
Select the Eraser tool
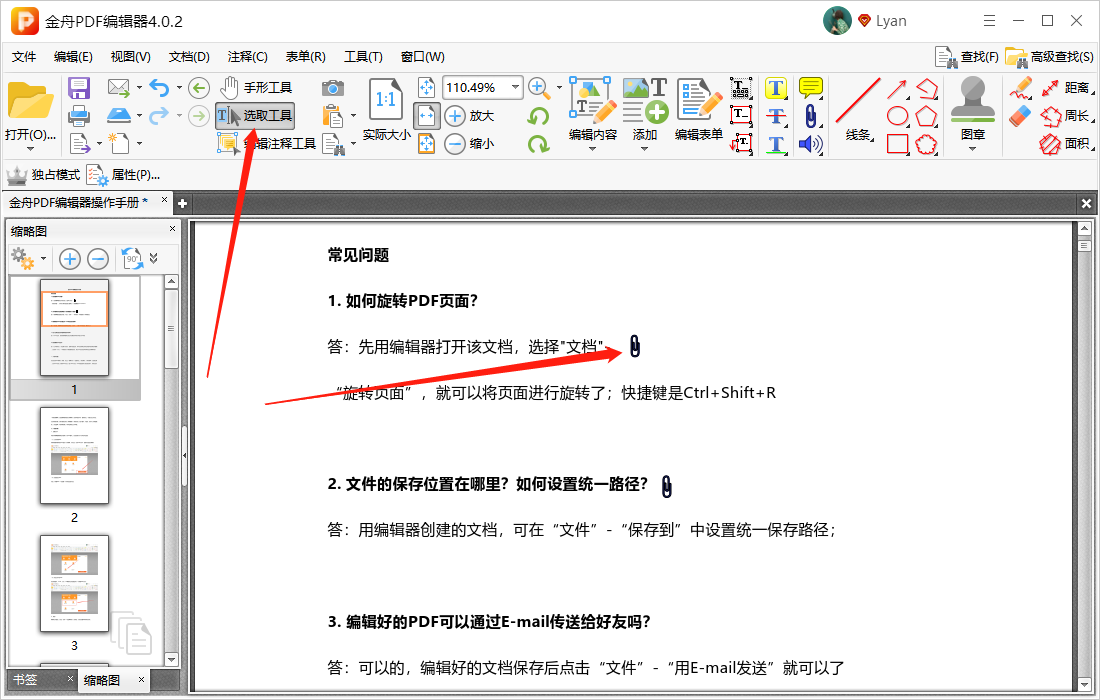(1020, 116)
